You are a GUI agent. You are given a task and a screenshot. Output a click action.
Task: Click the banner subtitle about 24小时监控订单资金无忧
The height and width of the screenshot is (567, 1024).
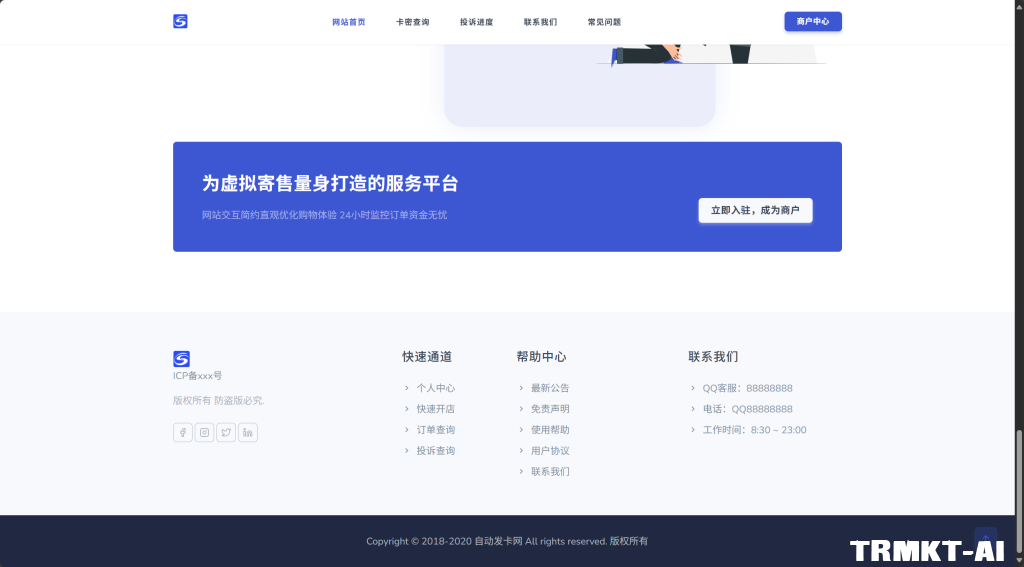click(x=325, y=215)
